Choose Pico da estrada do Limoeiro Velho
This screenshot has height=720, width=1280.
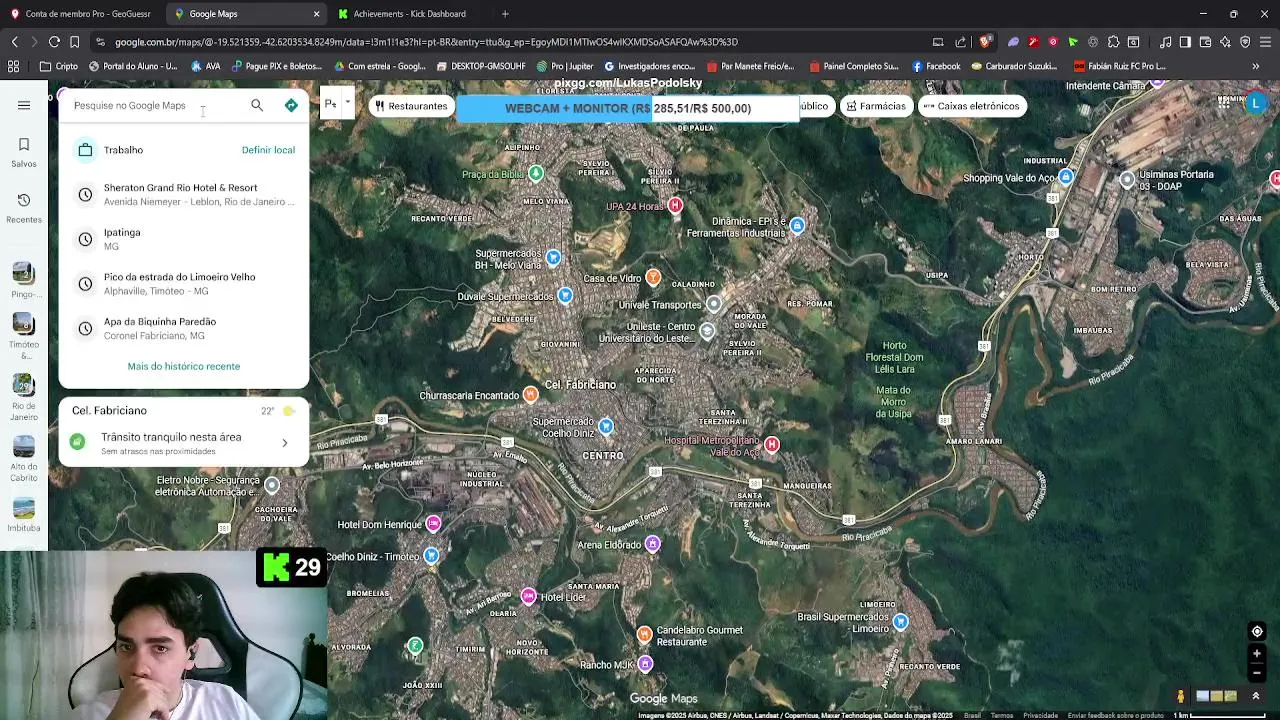click(x=184, y=283)
